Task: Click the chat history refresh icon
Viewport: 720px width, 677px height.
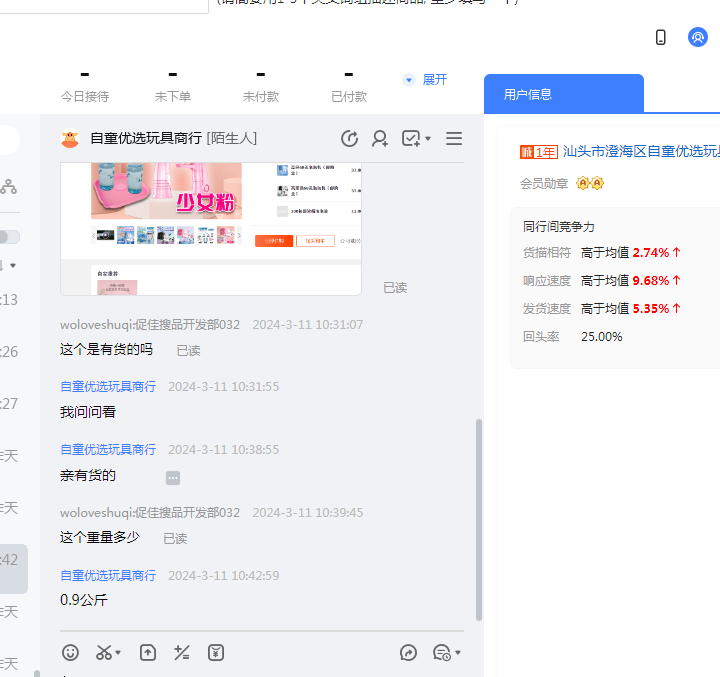Action: click(x=349, y=139)
